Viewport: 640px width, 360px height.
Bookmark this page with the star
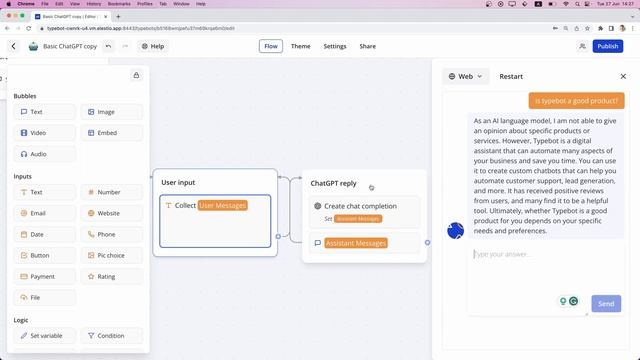point(587,28)
